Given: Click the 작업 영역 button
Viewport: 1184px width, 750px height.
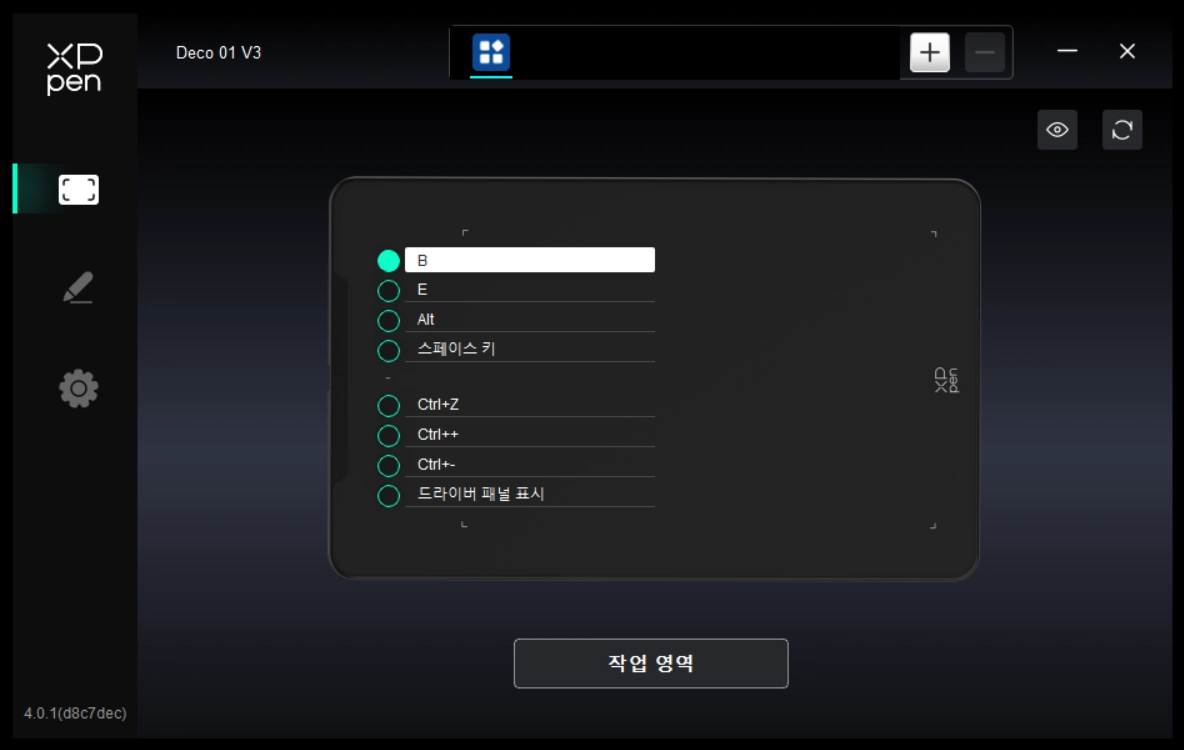Looking at the screenshot, I should click(651, 663).
